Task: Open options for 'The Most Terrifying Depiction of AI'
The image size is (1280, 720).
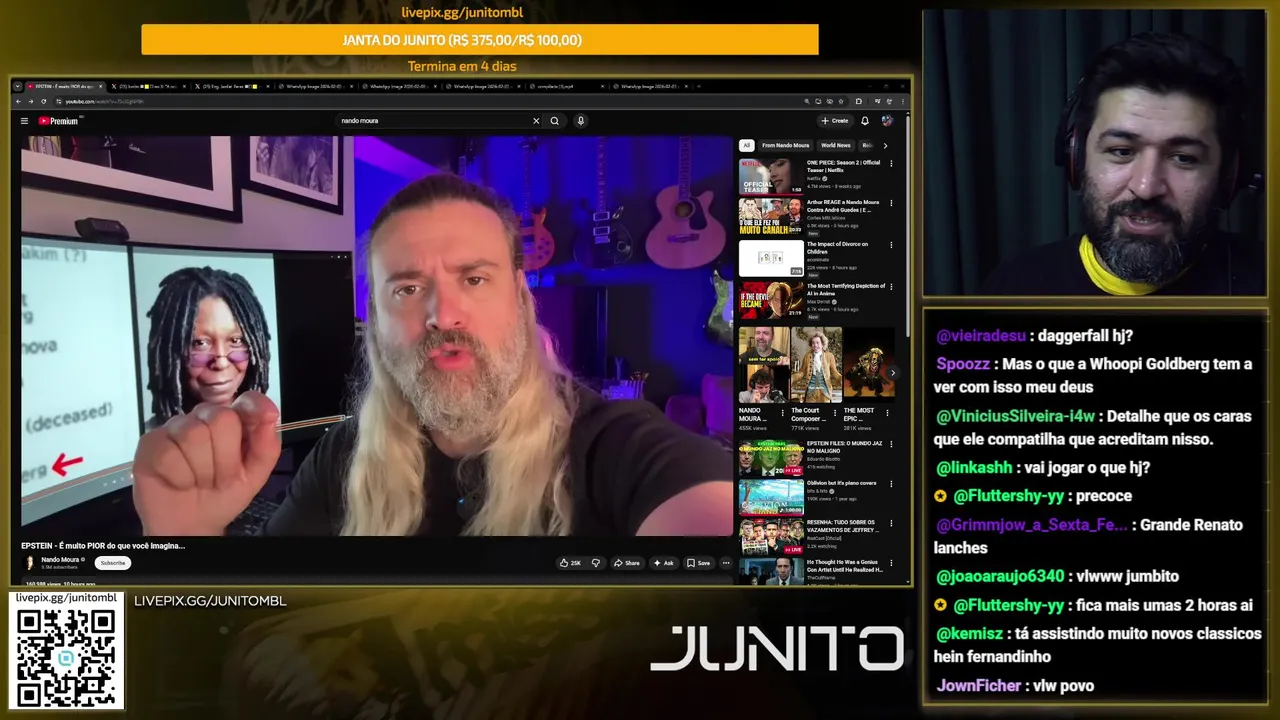Action: [x=891, y=287]
